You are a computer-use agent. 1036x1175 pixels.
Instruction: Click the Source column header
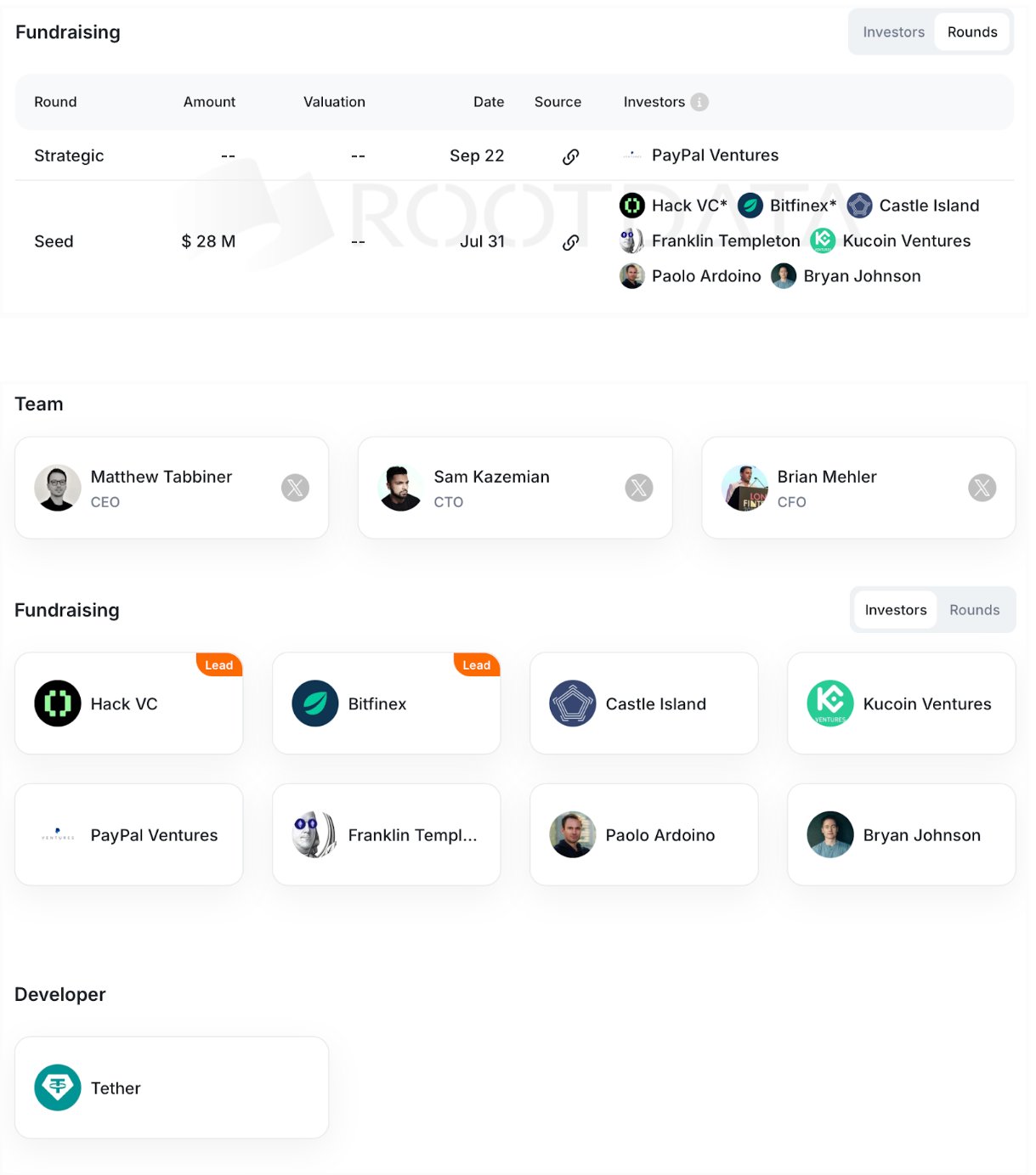point(558,102)
